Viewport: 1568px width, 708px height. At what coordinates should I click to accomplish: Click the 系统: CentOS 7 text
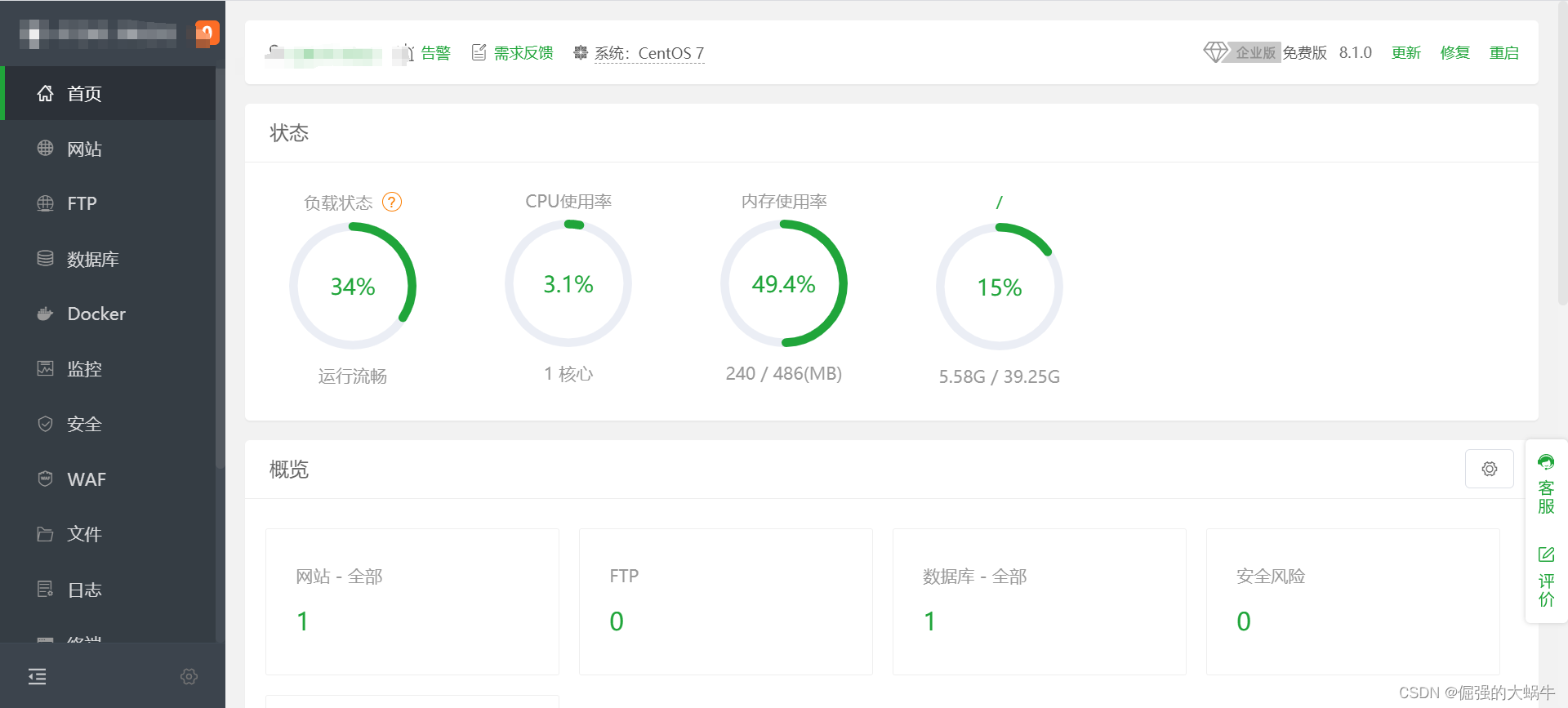tap(649, 53)
